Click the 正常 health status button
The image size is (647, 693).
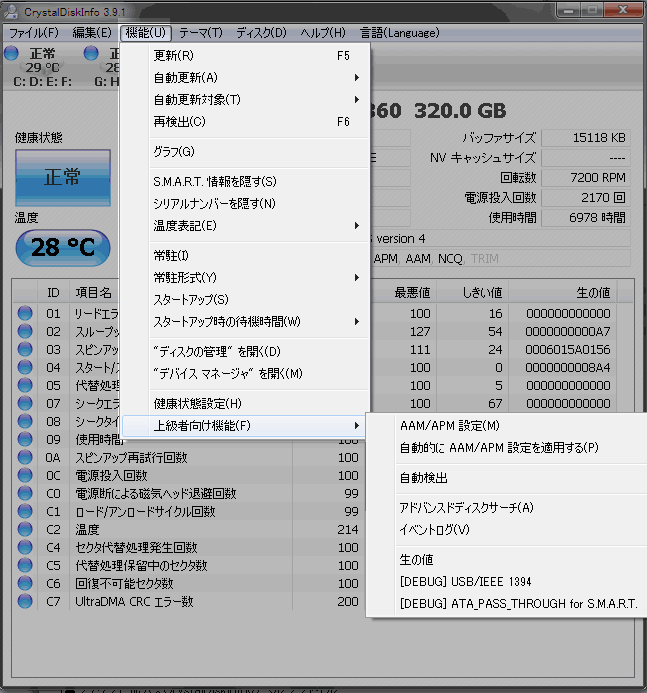(63, 178)
